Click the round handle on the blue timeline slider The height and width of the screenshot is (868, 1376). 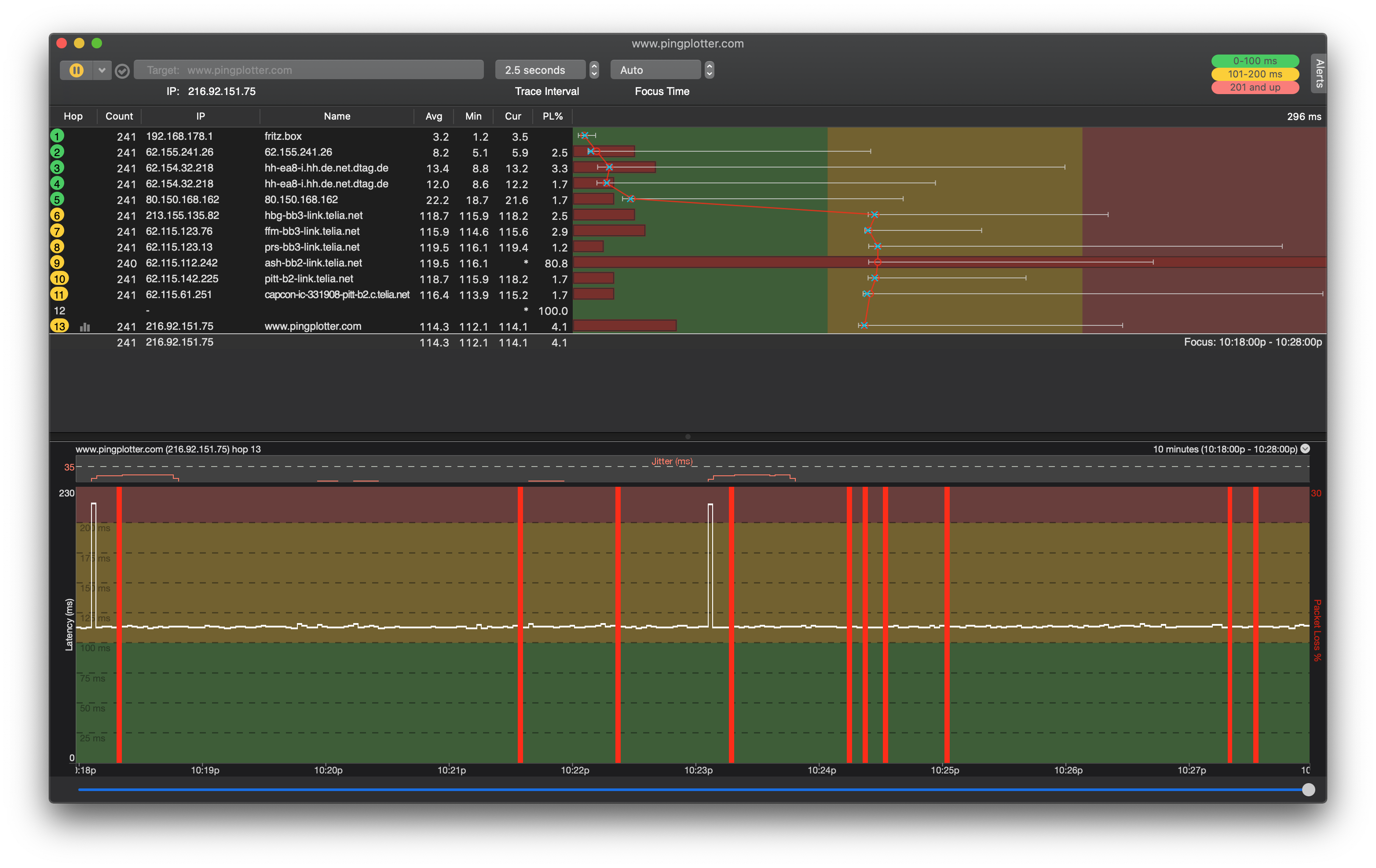pyautogui.click(x=1308, y=790)
